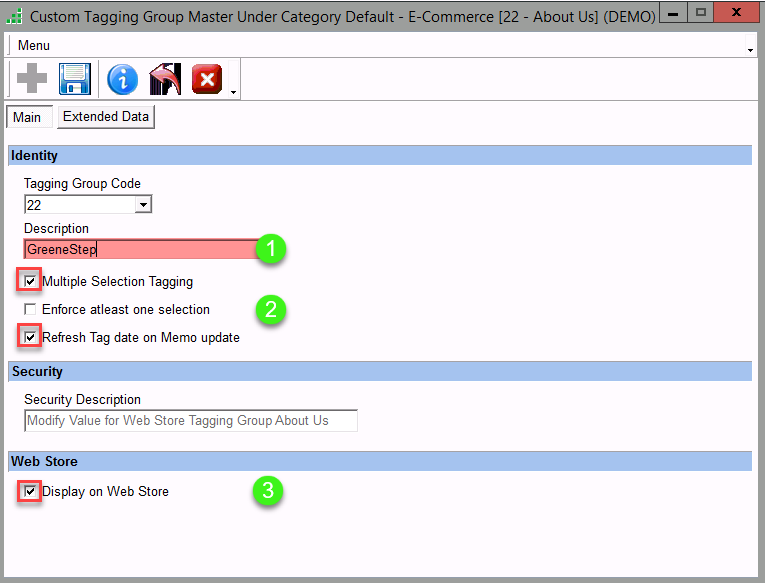Toggle Display on Web Store checkbox
Viewport: 765px width, 583px height.
tap(30, 492)
